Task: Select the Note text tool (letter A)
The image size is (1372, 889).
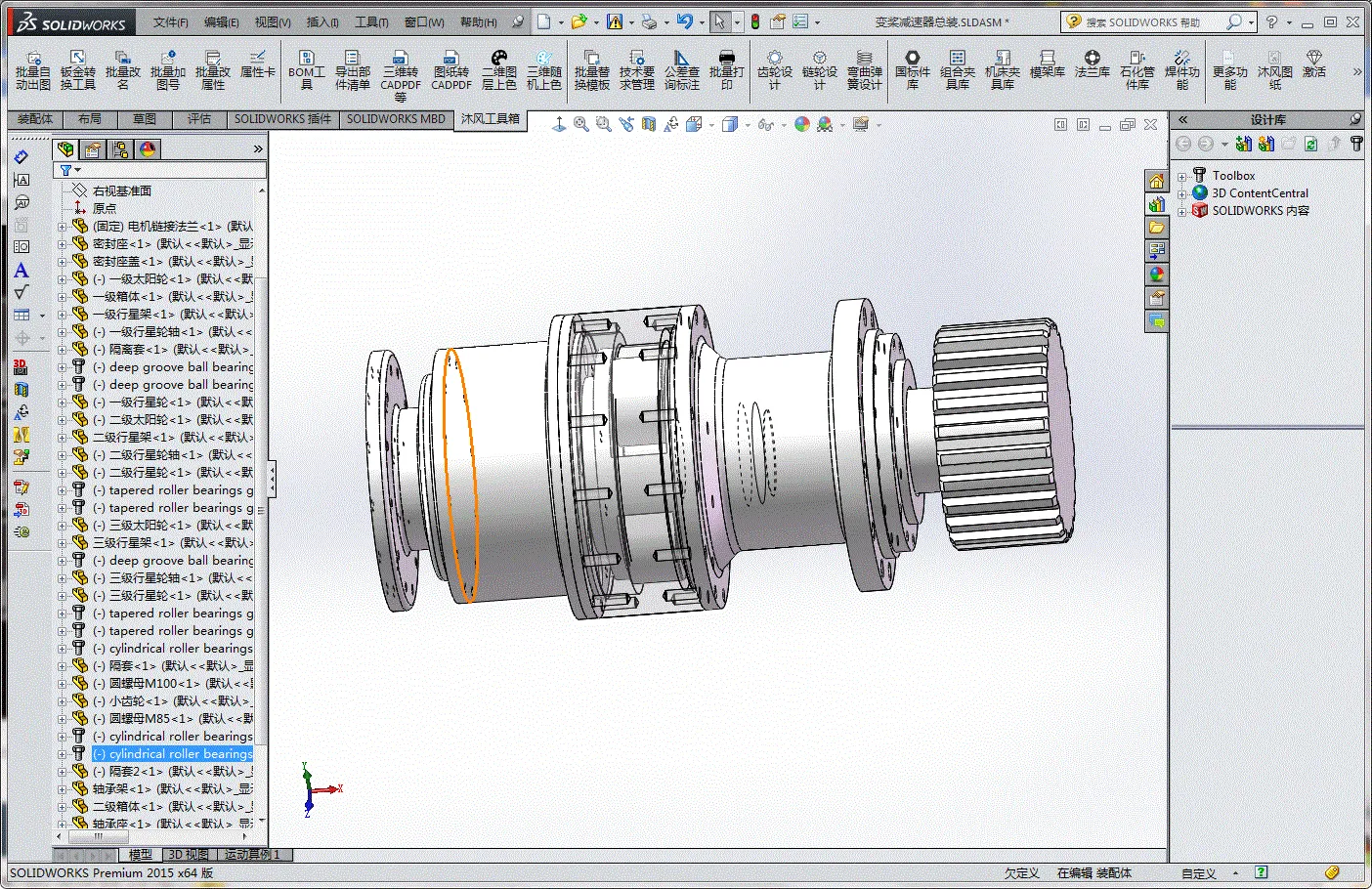Action: [21, 271]
